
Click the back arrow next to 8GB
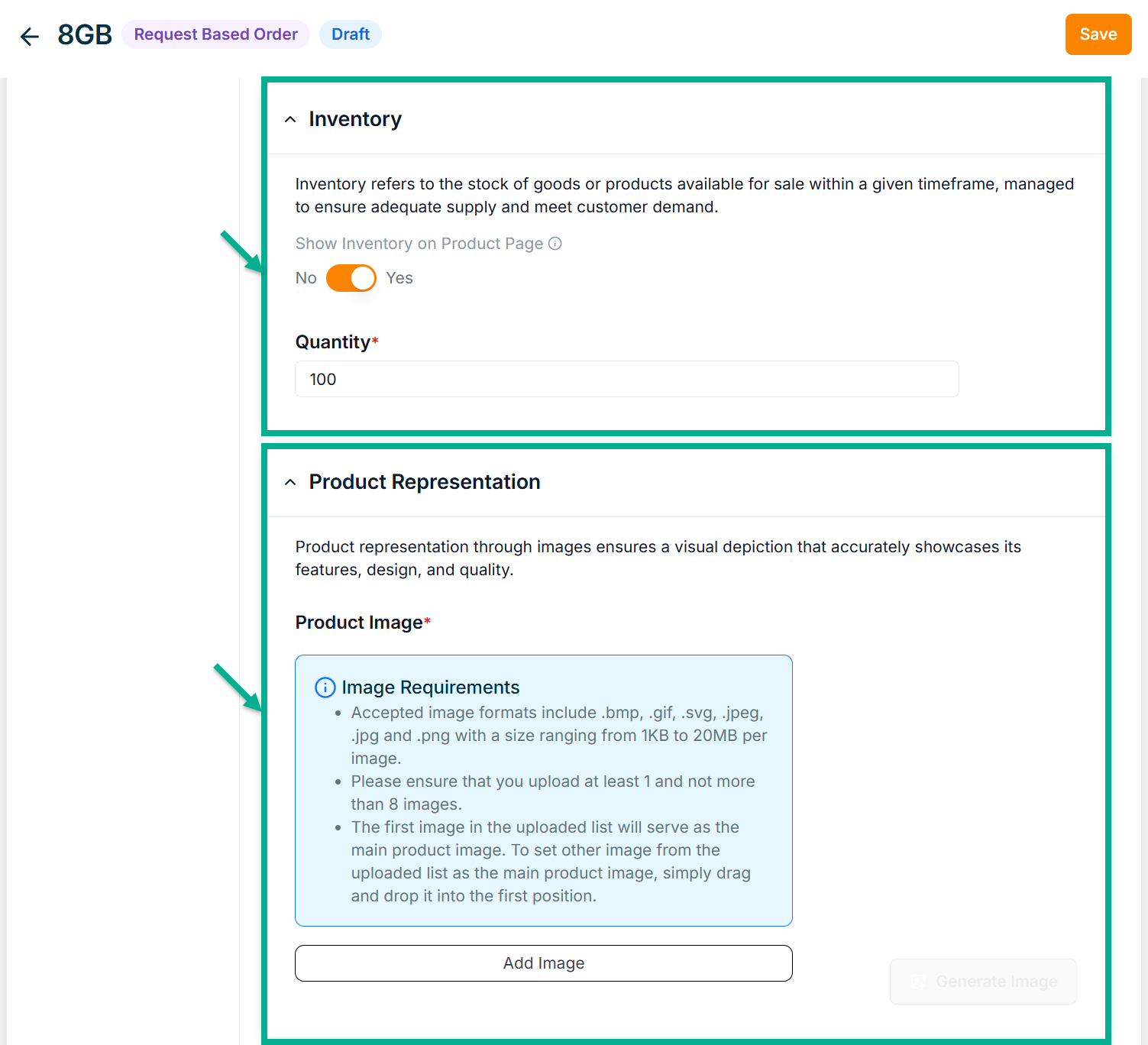tap(30, 36)
